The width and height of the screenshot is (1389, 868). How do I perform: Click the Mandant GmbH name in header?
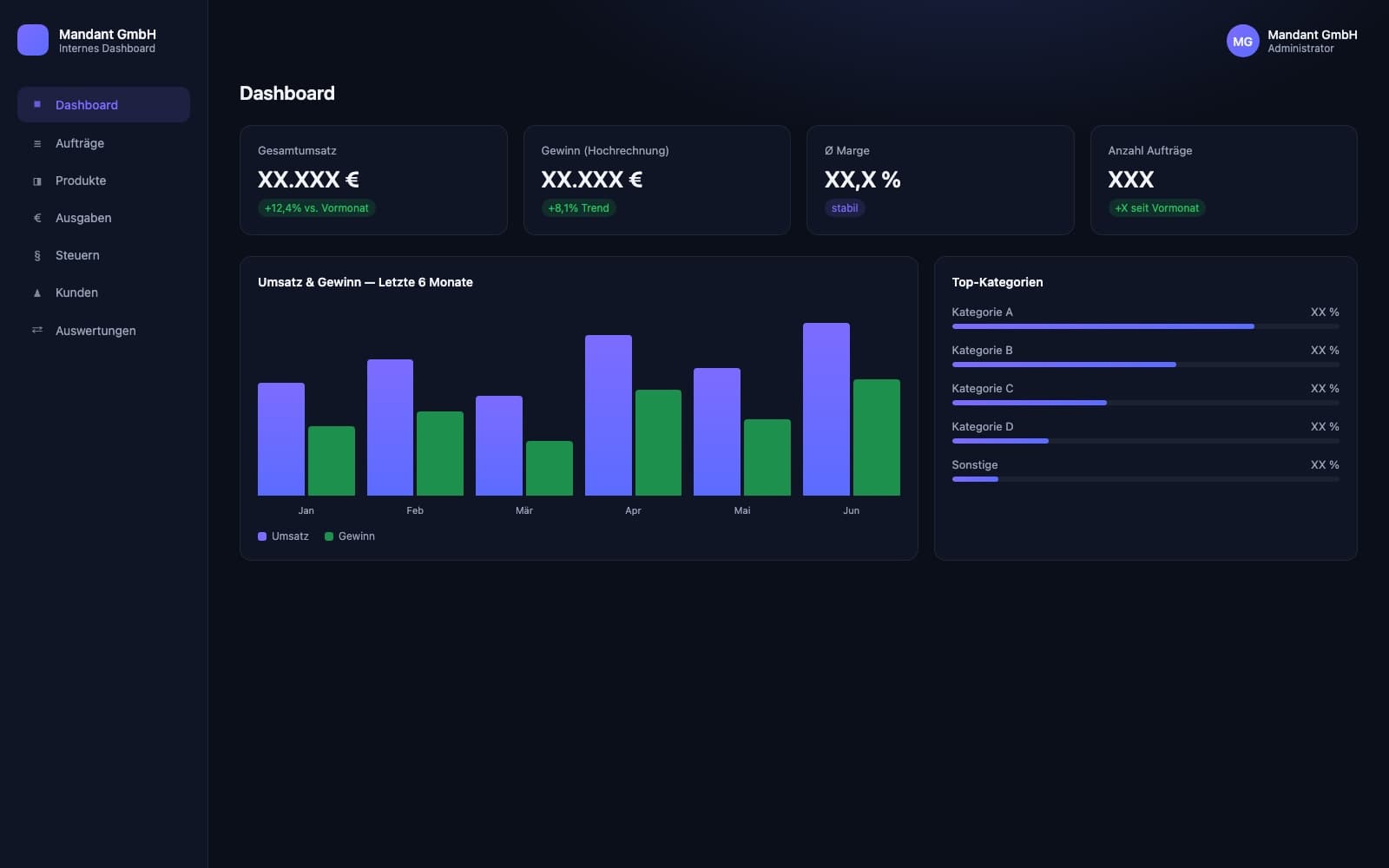click(1312, 35)
